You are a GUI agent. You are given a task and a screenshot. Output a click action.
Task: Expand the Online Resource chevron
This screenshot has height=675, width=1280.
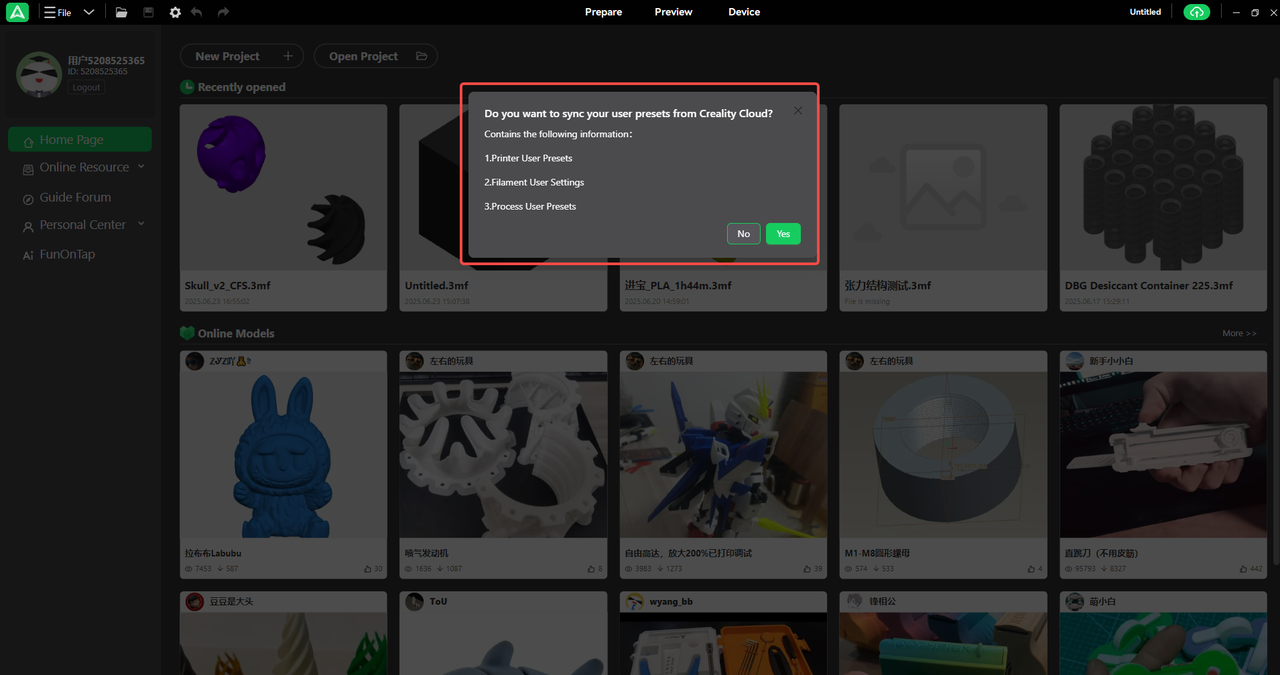141,166
